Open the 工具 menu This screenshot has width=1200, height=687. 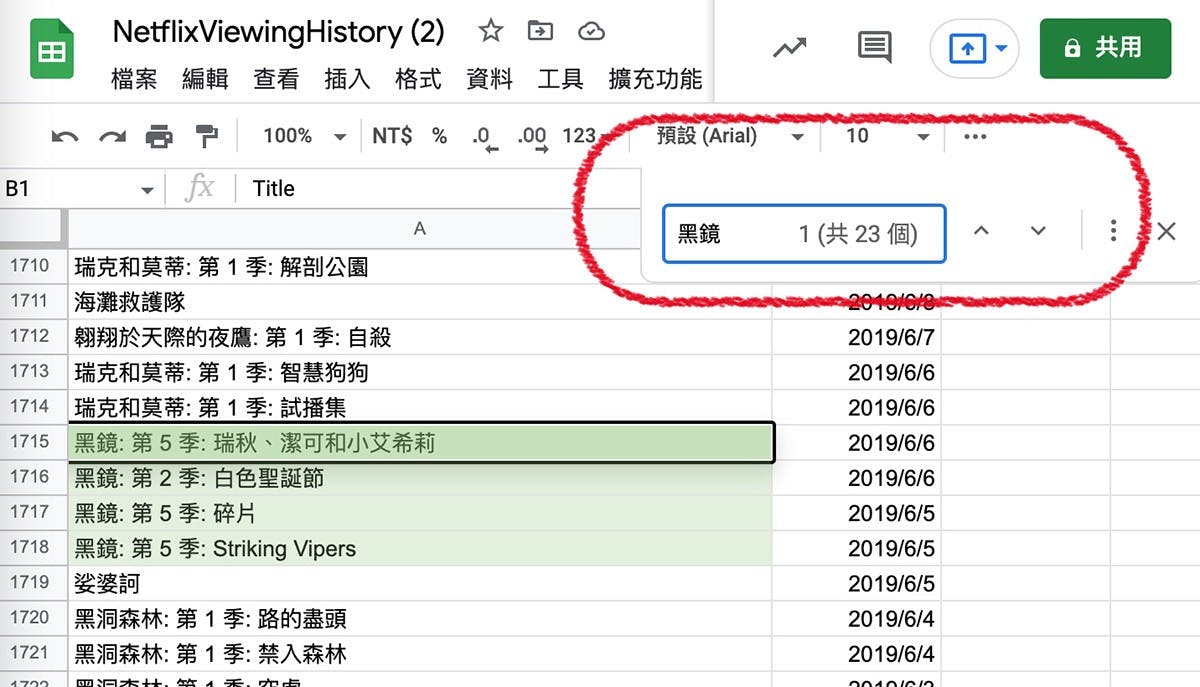pyautogui.click(x=560, y=79)
